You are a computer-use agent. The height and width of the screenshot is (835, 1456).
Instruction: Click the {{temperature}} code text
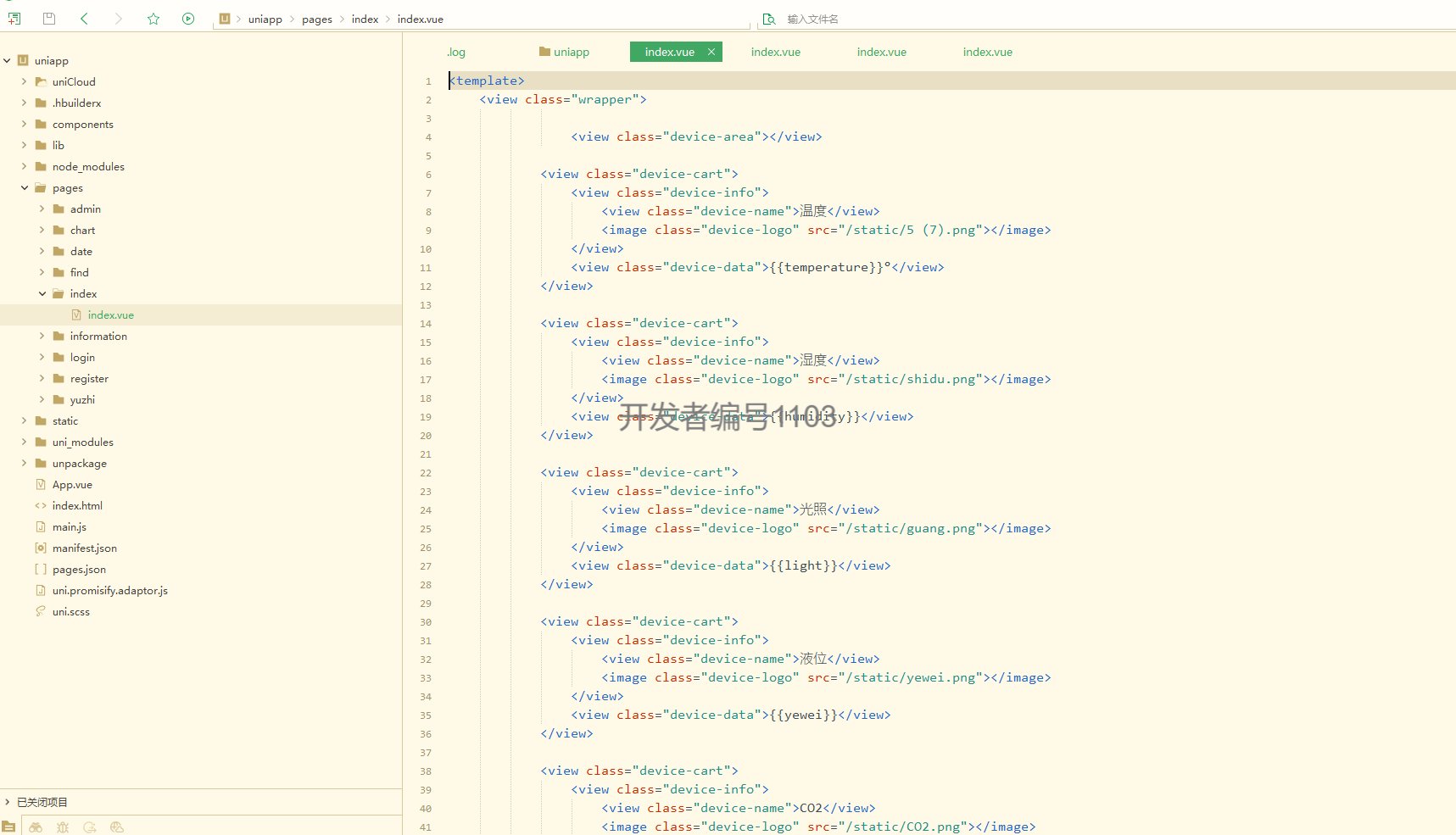[827, 267]
